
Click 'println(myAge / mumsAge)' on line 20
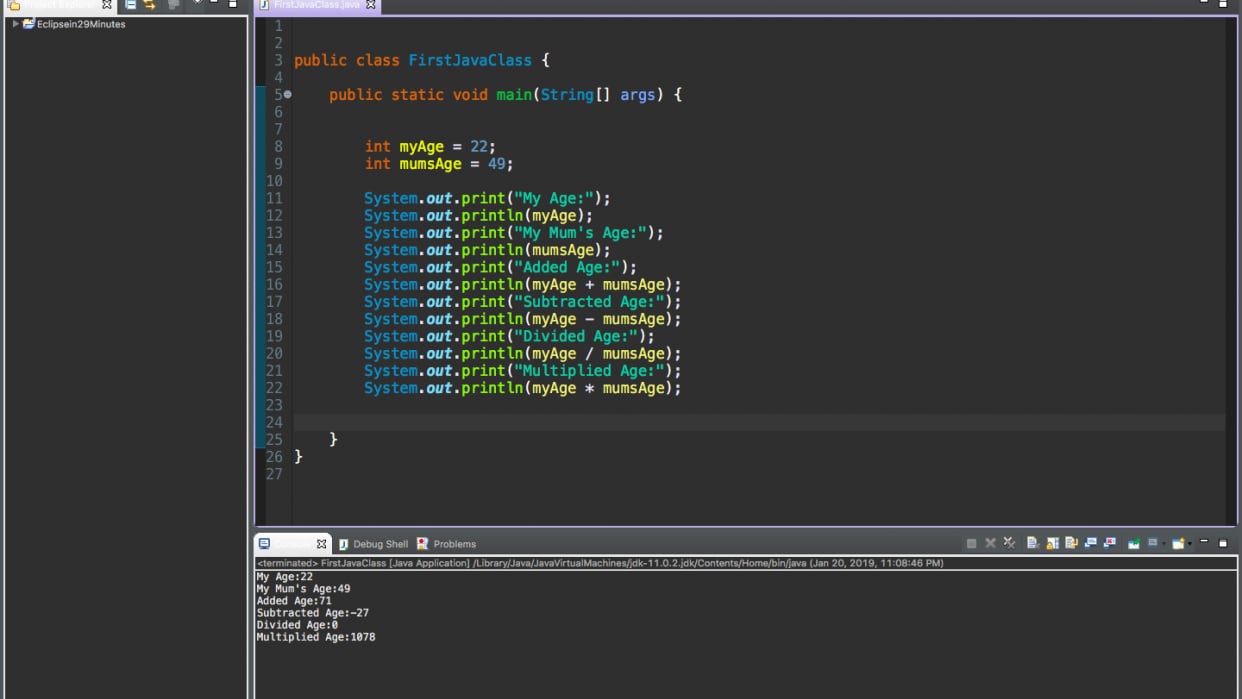pos(567,354)
